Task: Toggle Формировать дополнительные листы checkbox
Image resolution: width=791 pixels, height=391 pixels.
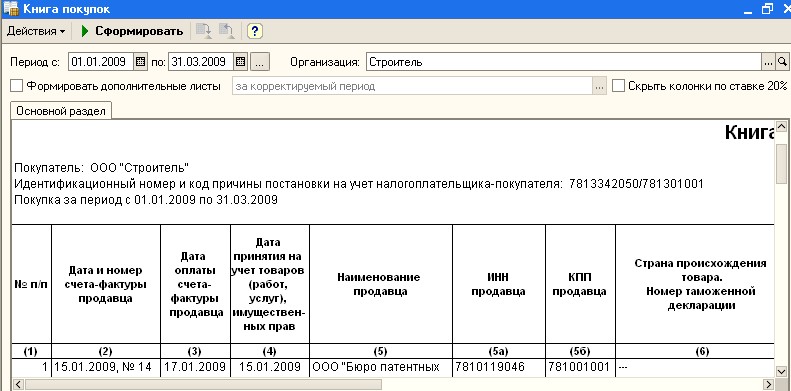Action: (17, 86)
